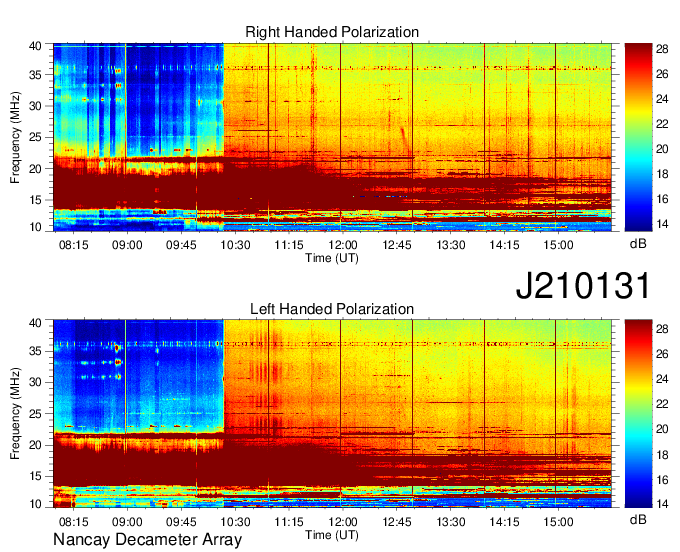Click the 22 dB value on Left Handed colorbar
Image resolution: width=680 pixels, height=552 pixels.
(662, 404)
